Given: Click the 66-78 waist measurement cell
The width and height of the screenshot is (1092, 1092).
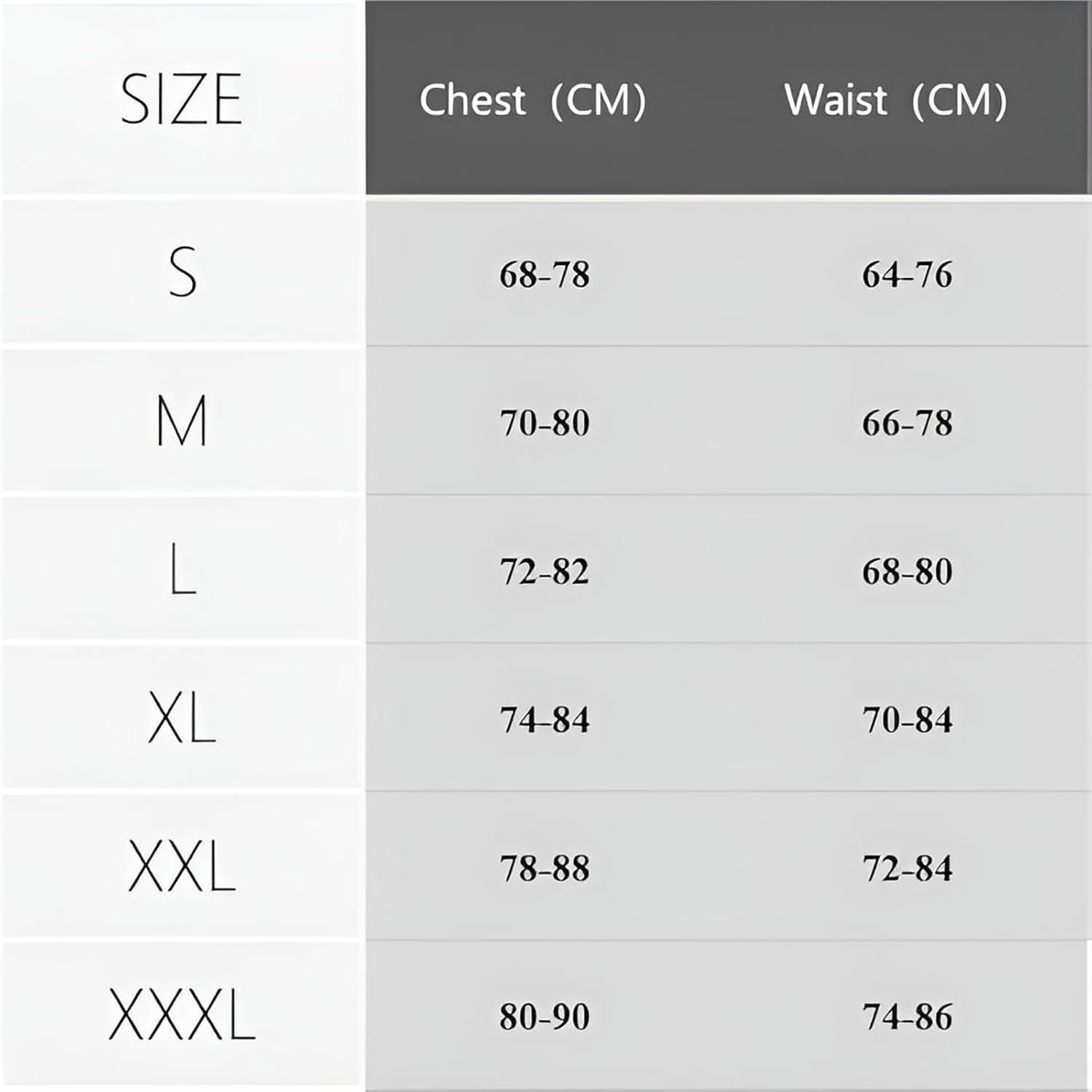Looking at the screenshot, I should 907,423.
